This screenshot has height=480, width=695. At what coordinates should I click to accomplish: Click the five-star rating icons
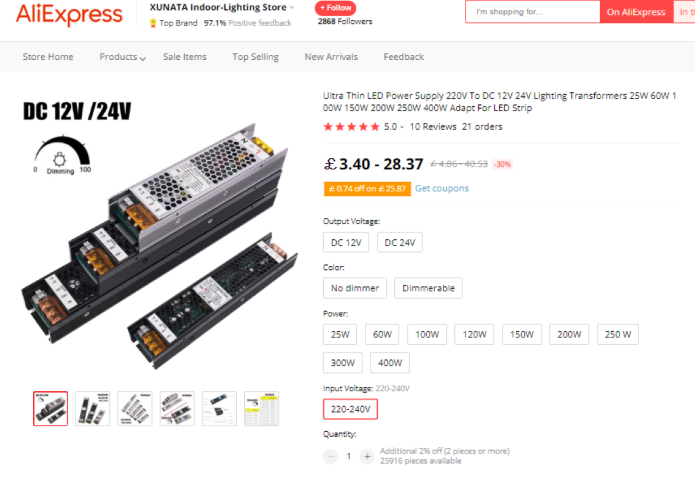point(351,127)
